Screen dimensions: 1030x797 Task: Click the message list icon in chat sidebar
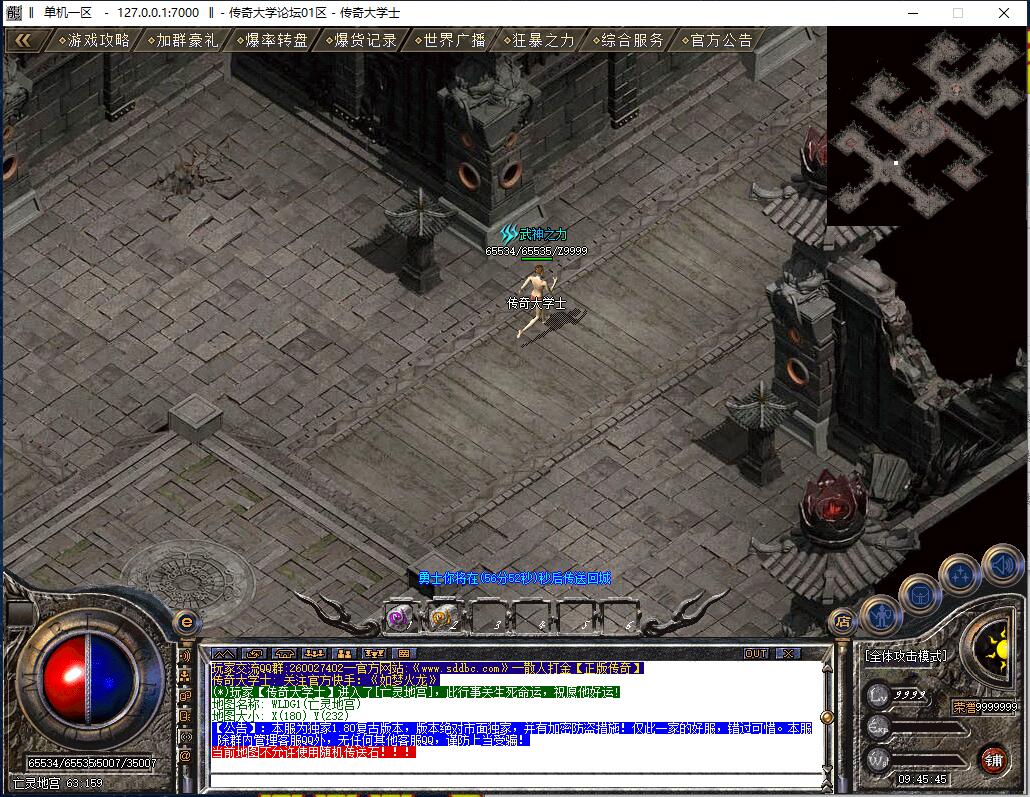pos(186,716)
